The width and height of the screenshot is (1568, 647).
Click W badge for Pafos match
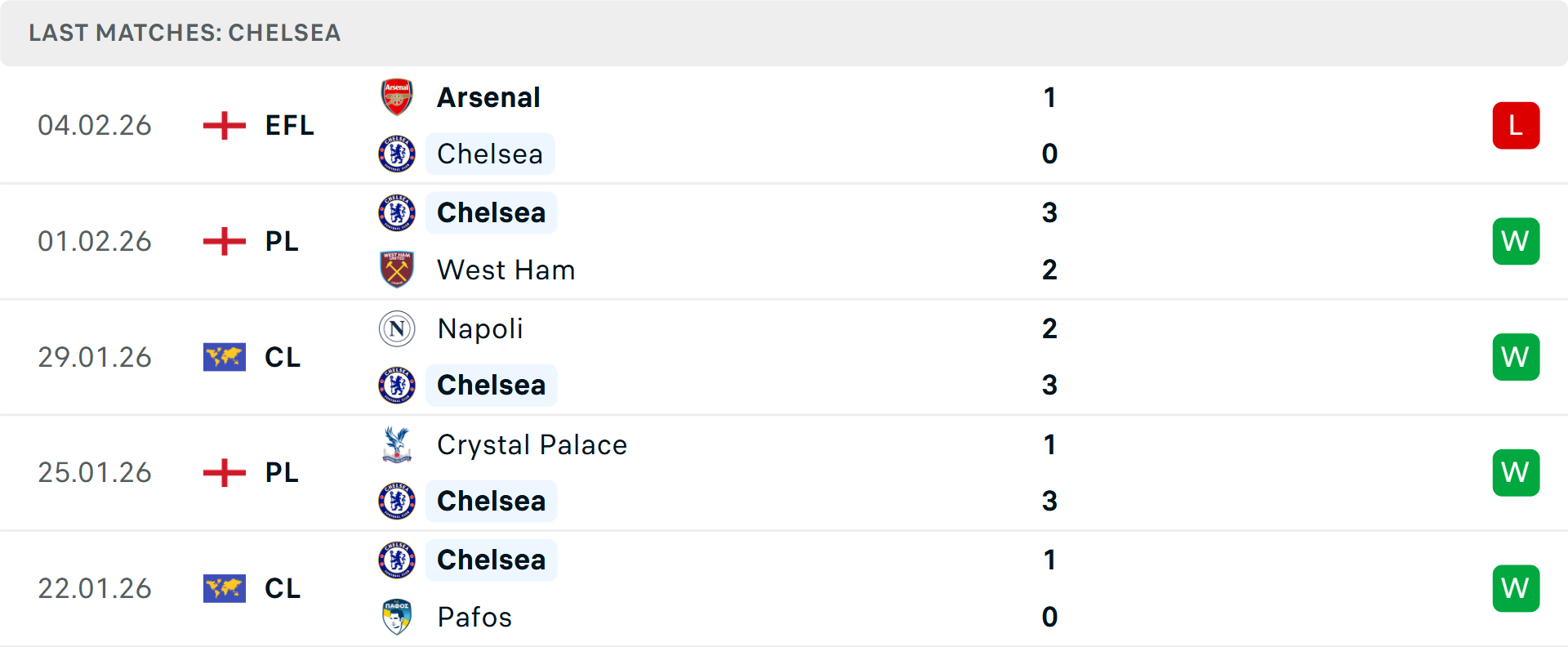[x=1516, y=588]
